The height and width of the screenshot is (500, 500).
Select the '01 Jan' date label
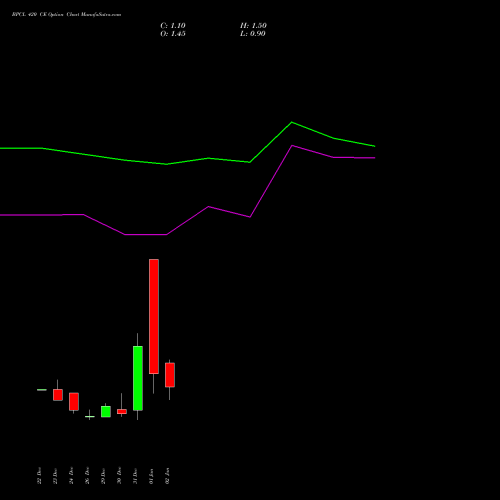[x=151, y=476]
